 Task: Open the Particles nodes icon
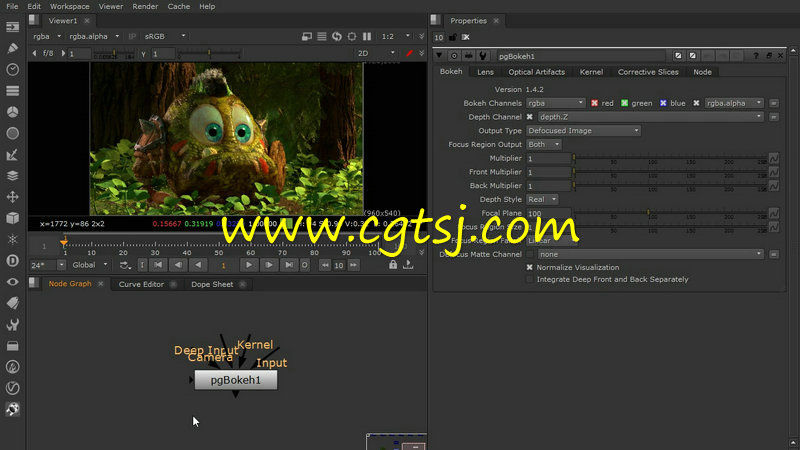pyautogui.click(x=12, y=239)
